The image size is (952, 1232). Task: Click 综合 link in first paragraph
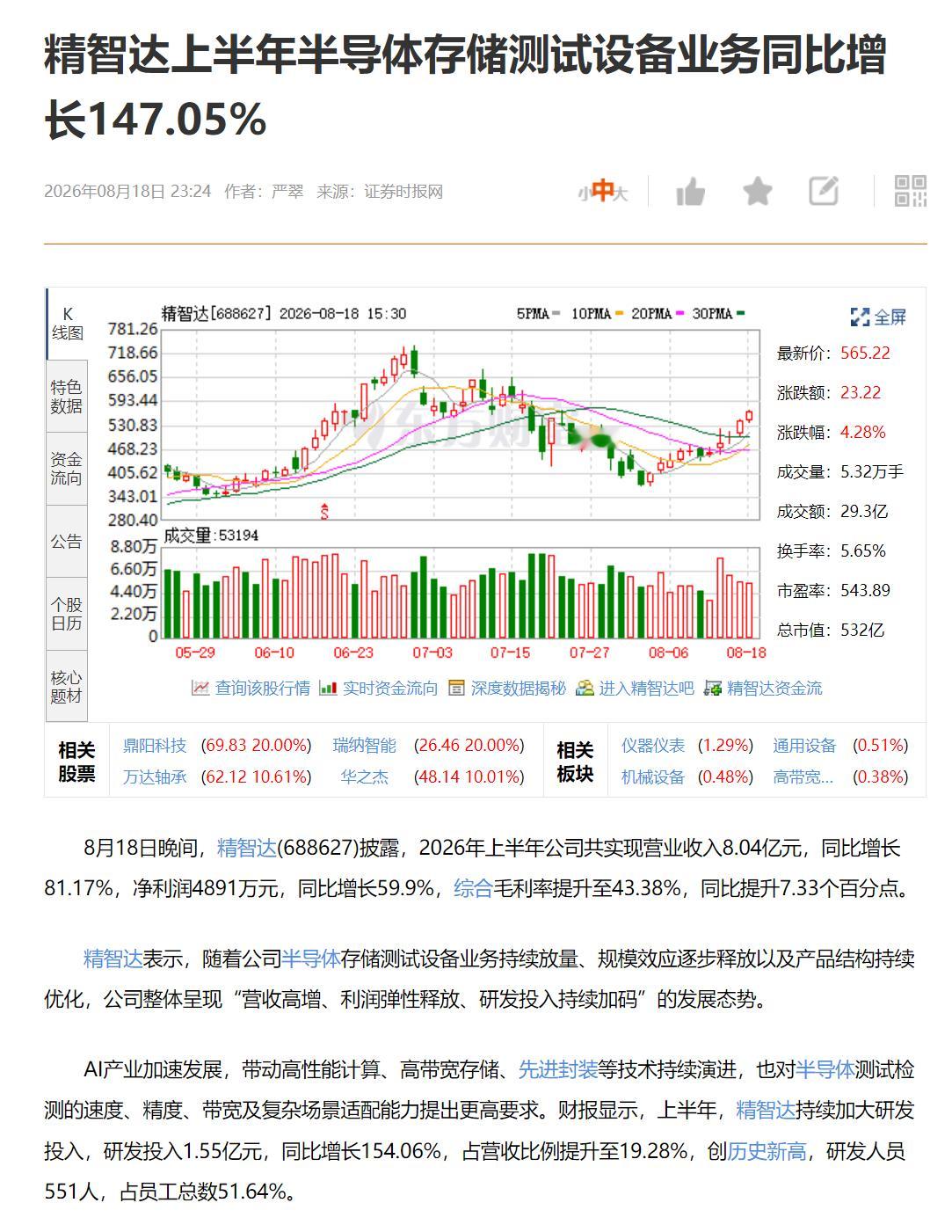(x=473, y=888)
